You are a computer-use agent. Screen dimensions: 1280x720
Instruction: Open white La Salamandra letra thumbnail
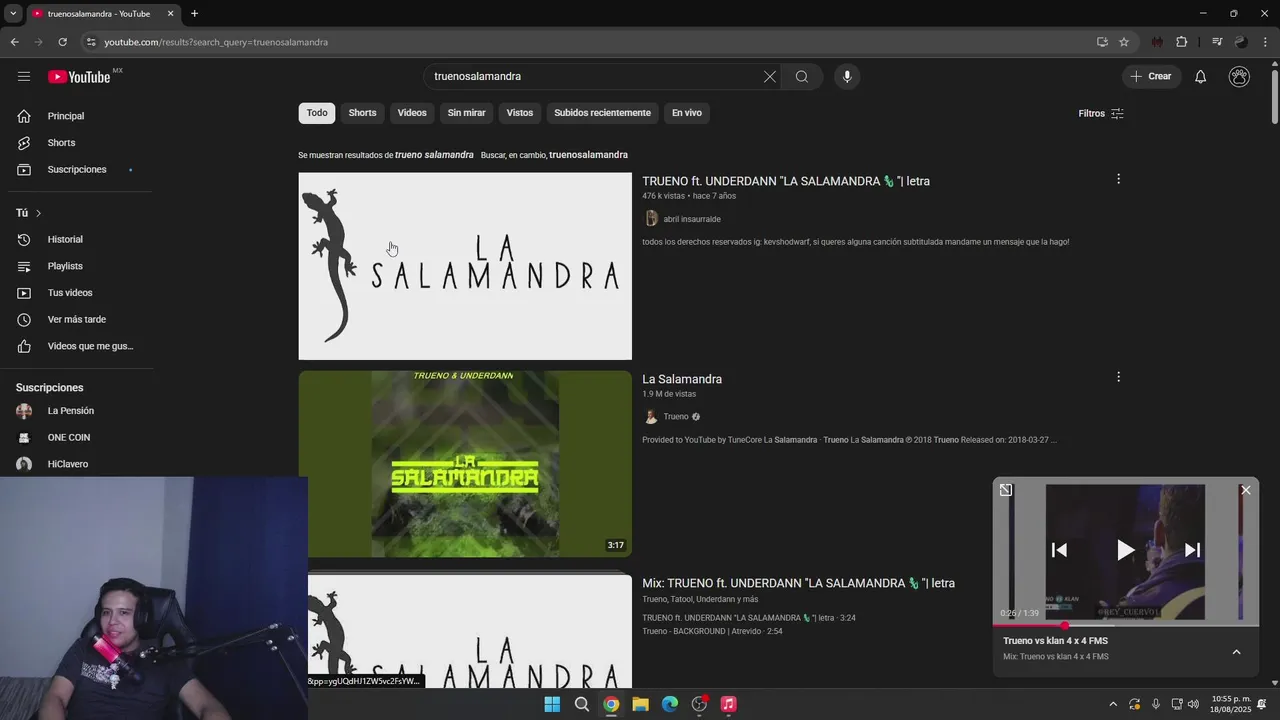point(465,266)
